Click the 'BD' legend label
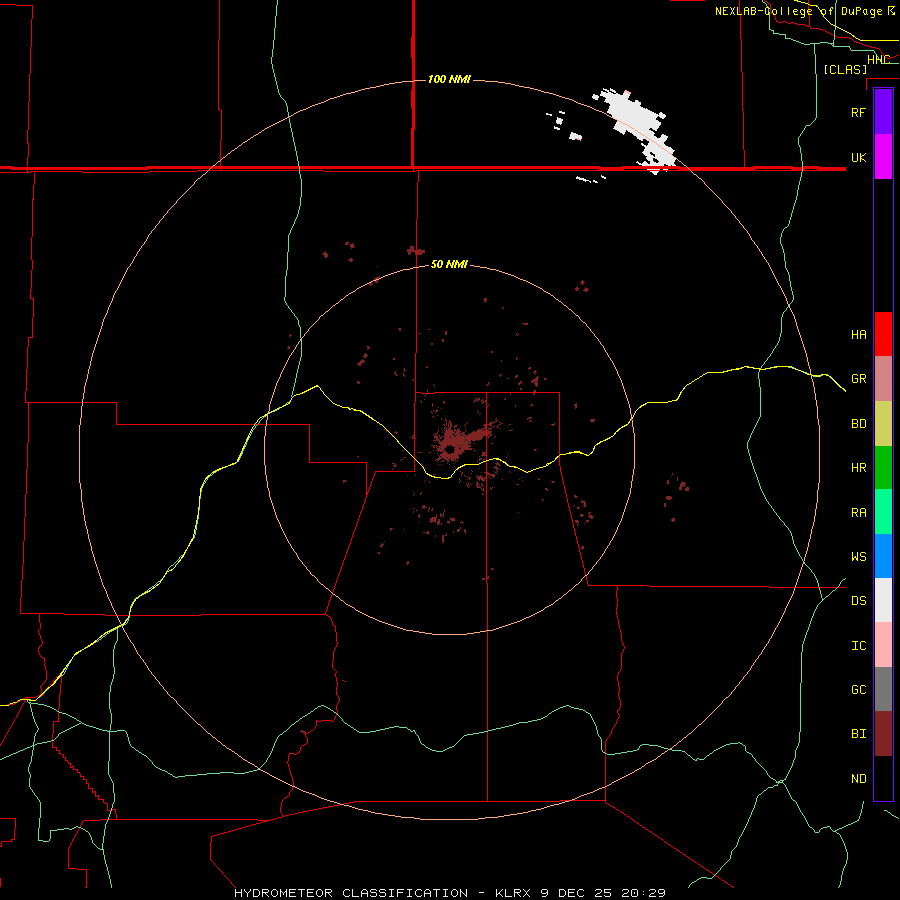This screenshot has width=900, height=900. 858,424
